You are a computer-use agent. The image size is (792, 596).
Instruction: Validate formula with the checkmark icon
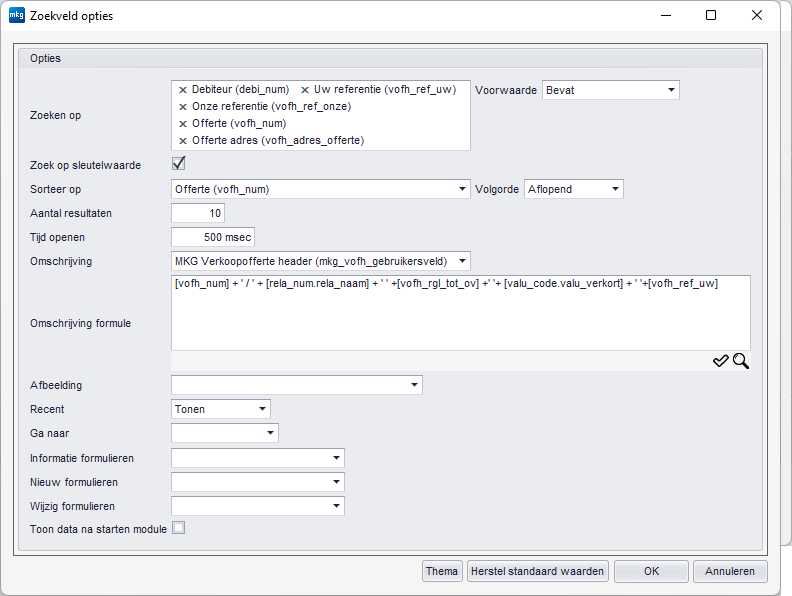point(721,361)
